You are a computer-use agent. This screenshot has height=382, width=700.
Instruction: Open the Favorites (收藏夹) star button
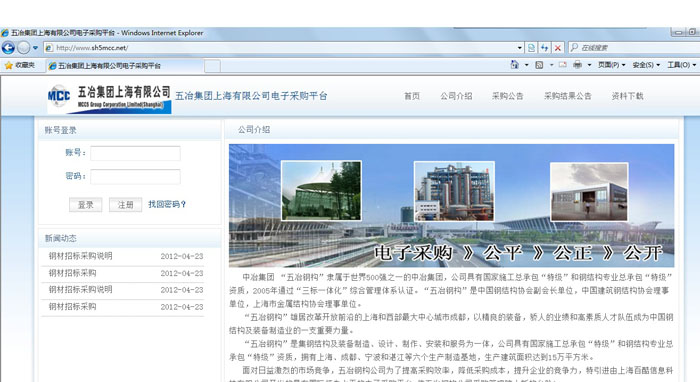20,65
